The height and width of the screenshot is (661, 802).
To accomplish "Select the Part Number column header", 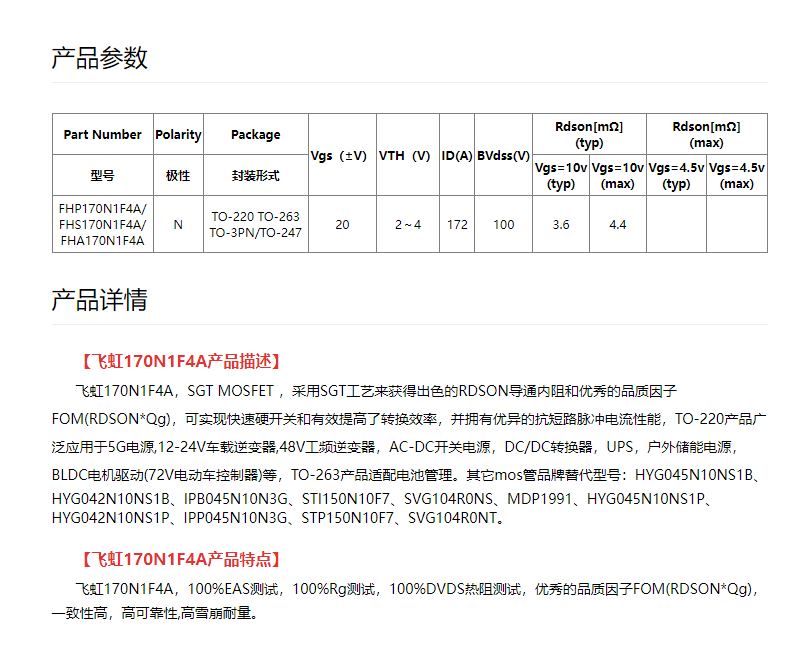I will coord(101,134).
